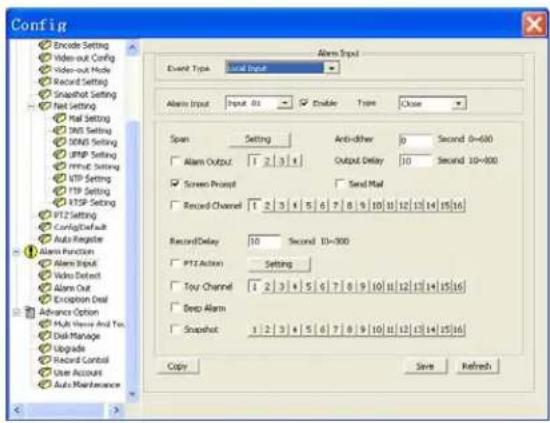Collapse the Net Setting tree node
The height and width of the screenshot is (423, 550).
32,106
